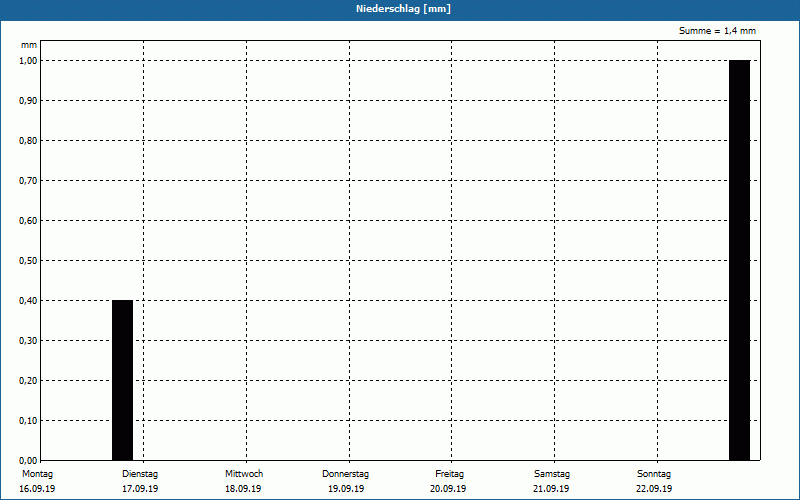Click the date 18.09.19
Screen dimensions: 800x500
point(243,489)
